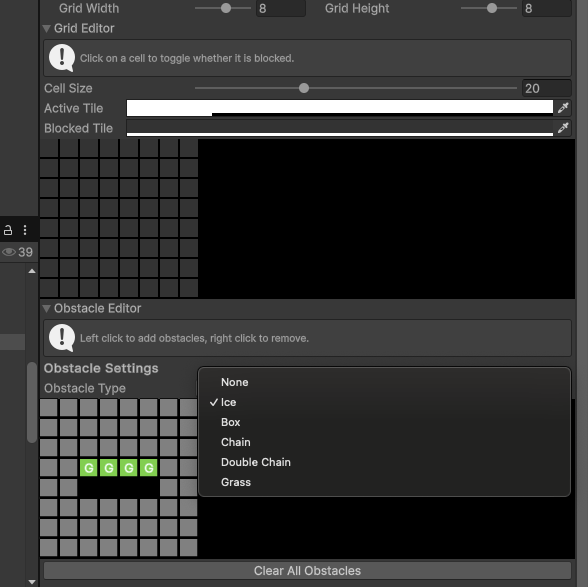This screenshot has width=588, height=587.
Task: Click the vertical scrollbar thumb on the left
Action: point(32,402)
